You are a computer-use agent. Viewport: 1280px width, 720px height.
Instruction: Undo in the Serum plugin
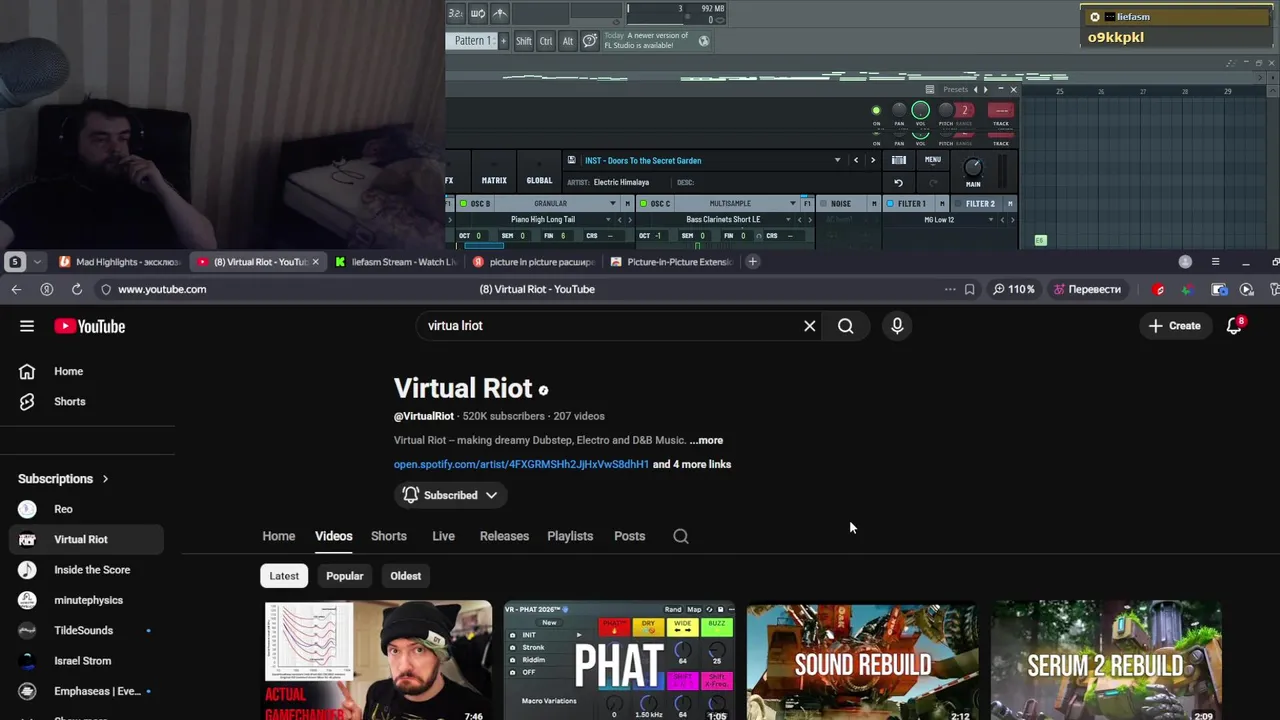[x=898, y=183]
